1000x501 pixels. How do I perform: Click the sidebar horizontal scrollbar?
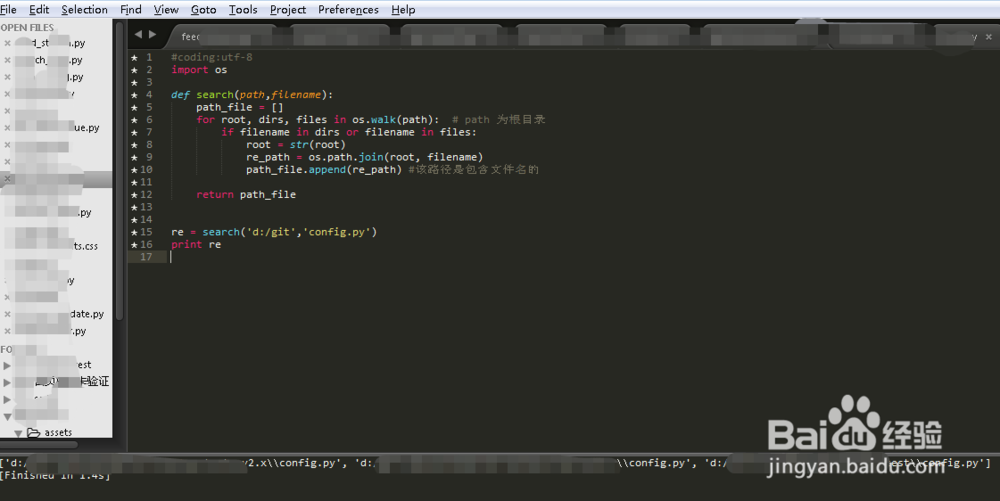40,445
